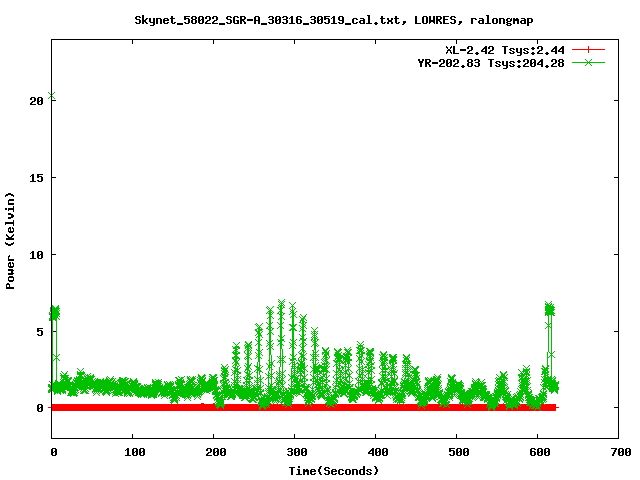The image size is (640, 480).
Task: Click the isolated green data point near 20 Kelvin
Action: (51, 96)
